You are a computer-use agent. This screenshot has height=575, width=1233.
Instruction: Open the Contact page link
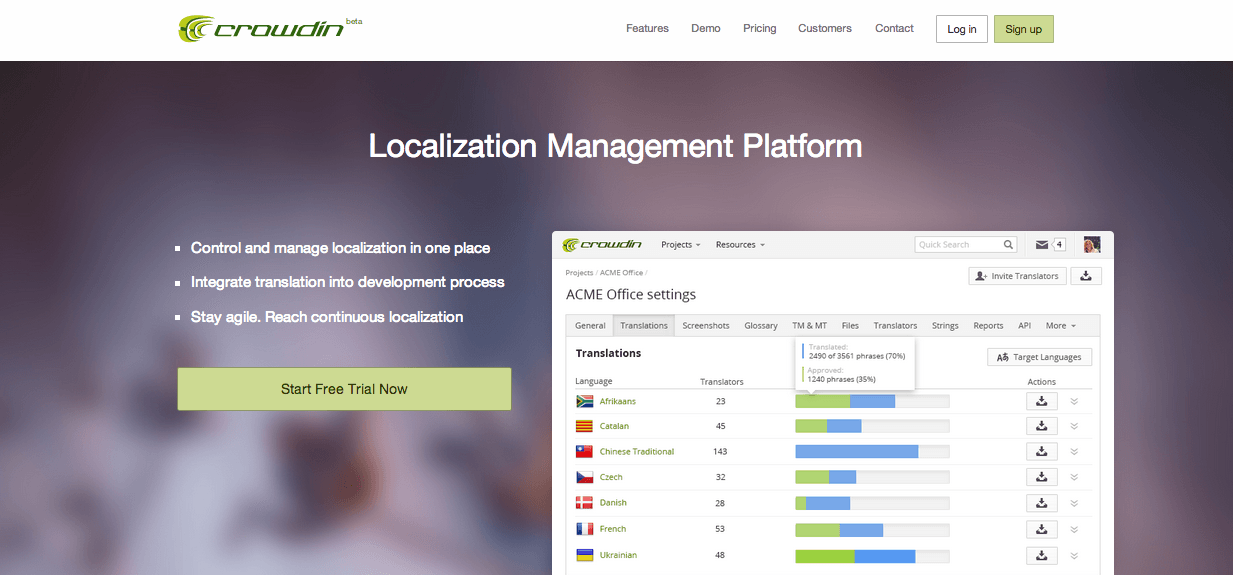[x=894, y=29]
